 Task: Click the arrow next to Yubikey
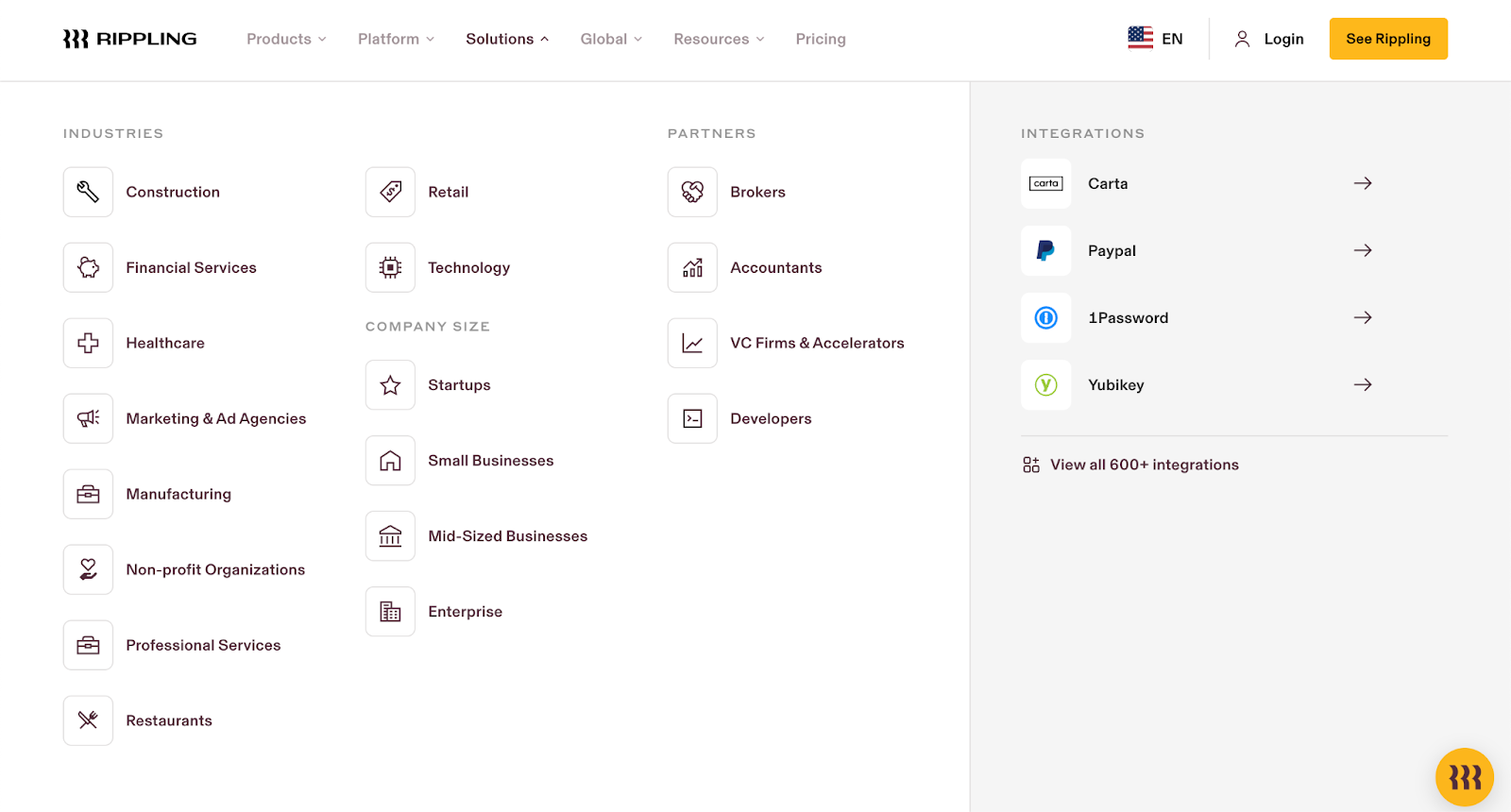click(1363, 384)
